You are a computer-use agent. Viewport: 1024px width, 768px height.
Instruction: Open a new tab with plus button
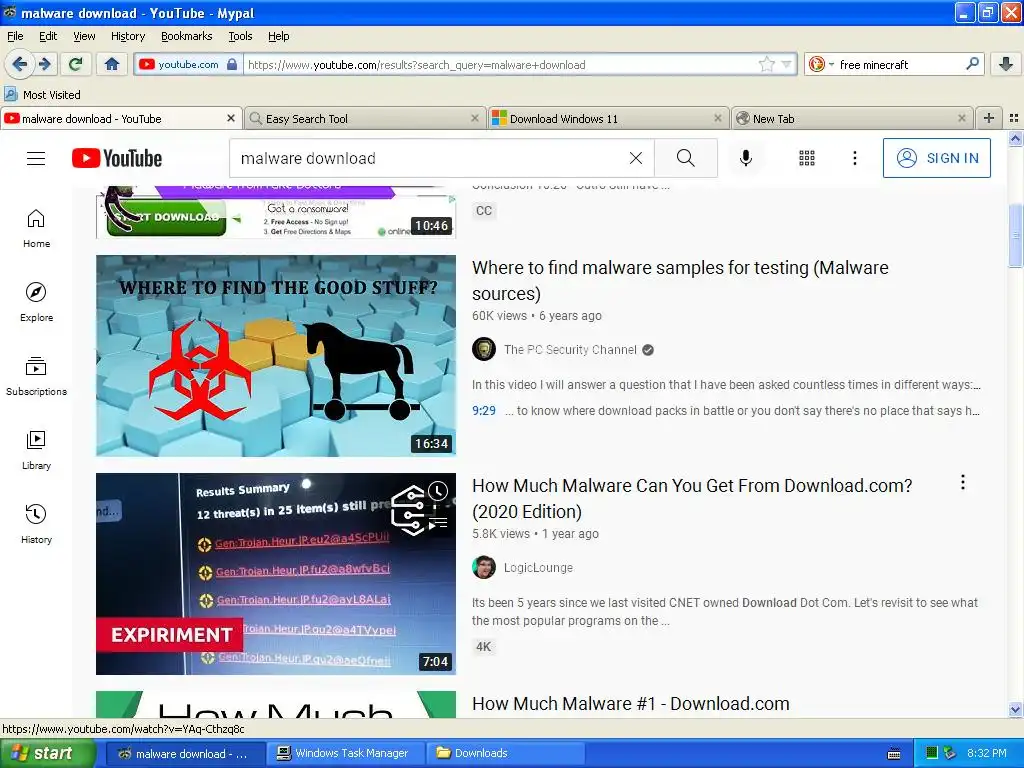pyautogui.click(x=989, y=118)
